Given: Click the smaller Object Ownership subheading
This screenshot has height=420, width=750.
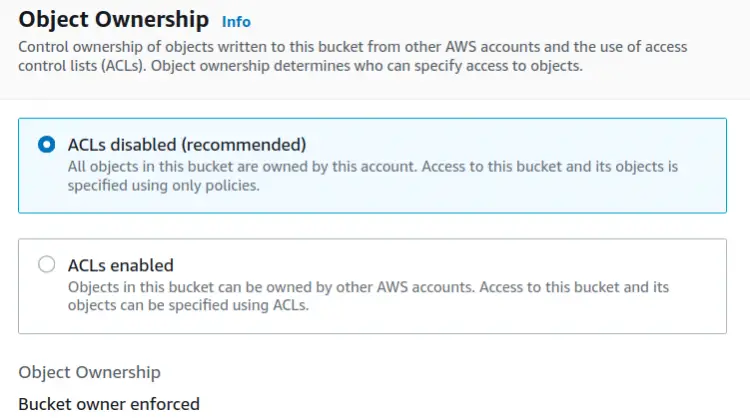Looking at the screenshot, I should coord(89,372).
